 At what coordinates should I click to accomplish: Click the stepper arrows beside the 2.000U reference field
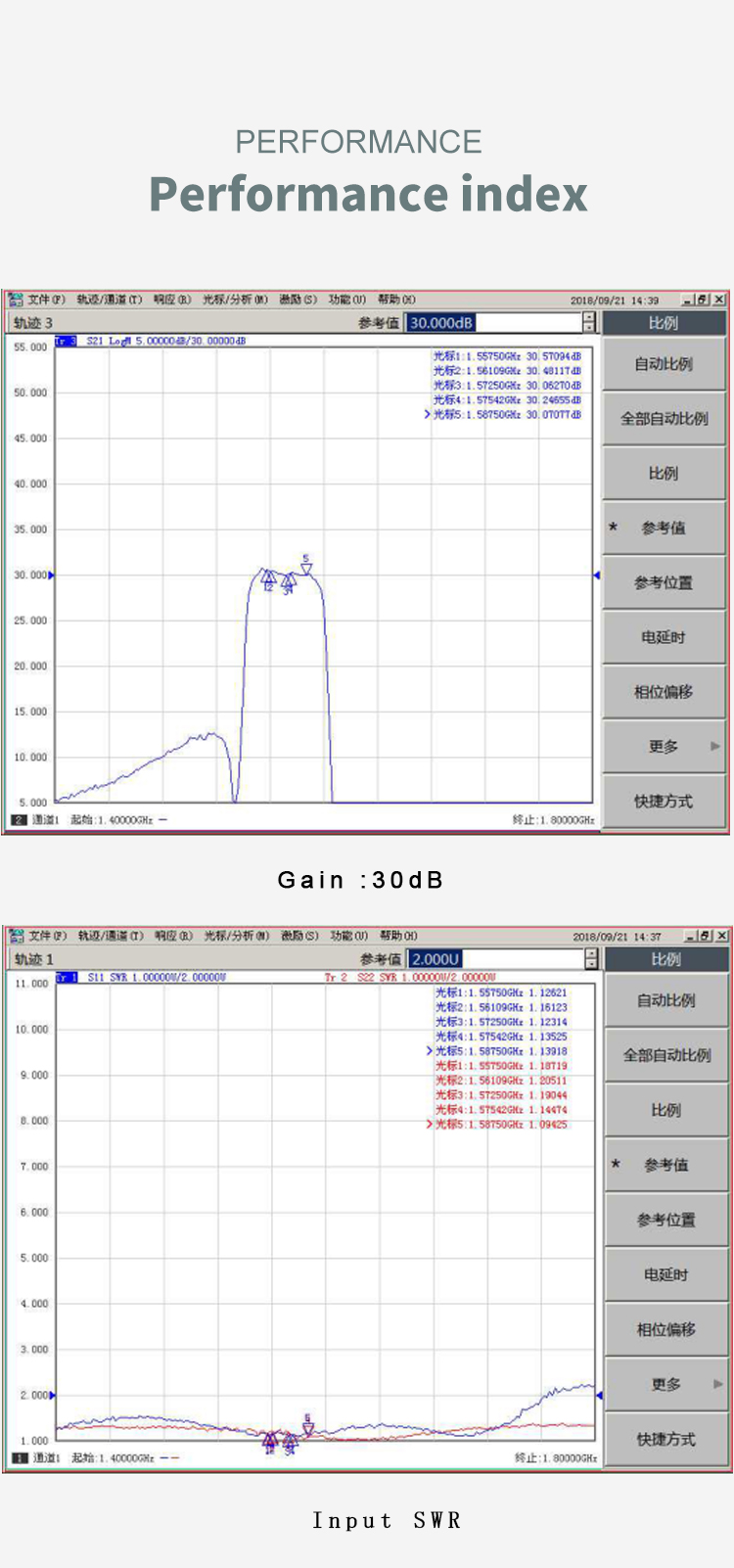pyautogui.click(x=590, y=959)
